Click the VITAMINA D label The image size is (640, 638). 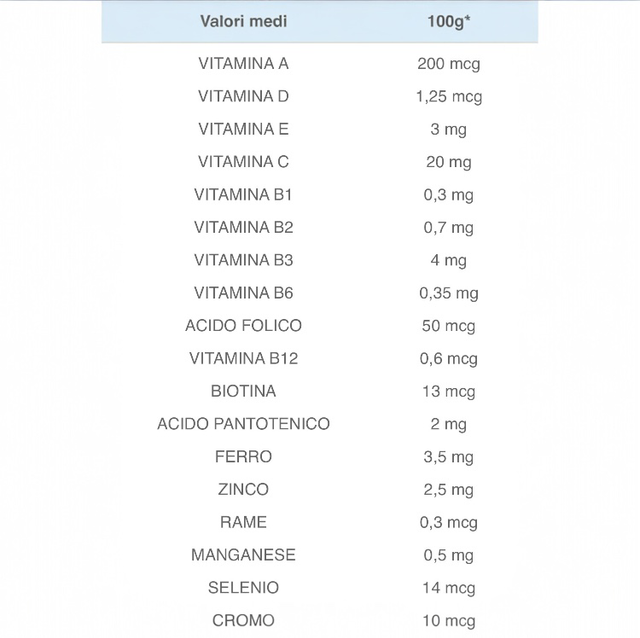(x=243, y=97)
